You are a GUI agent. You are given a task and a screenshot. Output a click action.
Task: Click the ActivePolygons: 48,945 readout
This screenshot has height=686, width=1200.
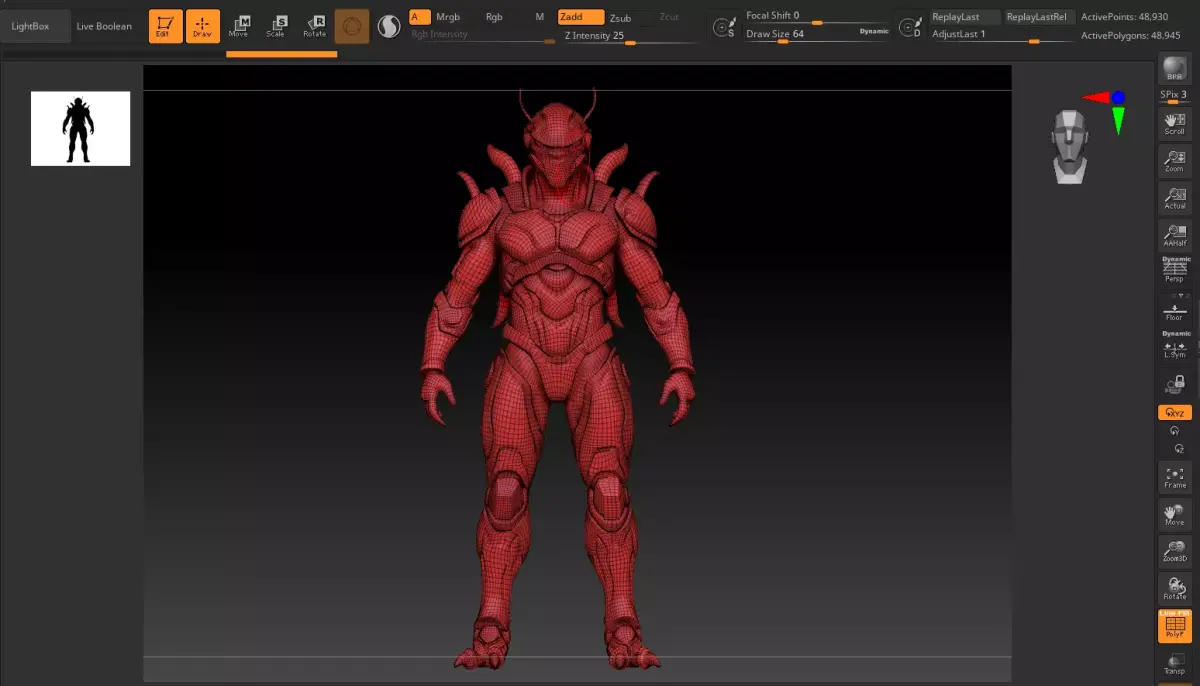pos(1130,35)
